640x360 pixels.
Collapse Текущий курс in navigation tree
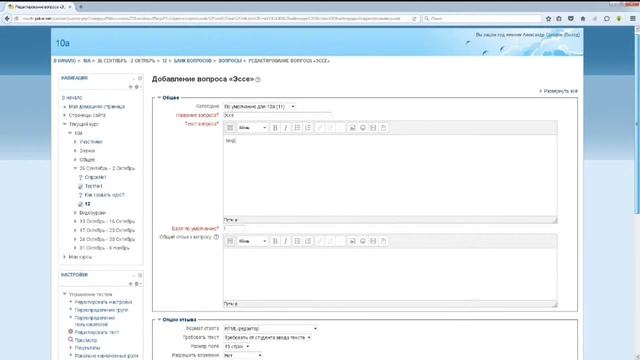(x=64, y=124)
